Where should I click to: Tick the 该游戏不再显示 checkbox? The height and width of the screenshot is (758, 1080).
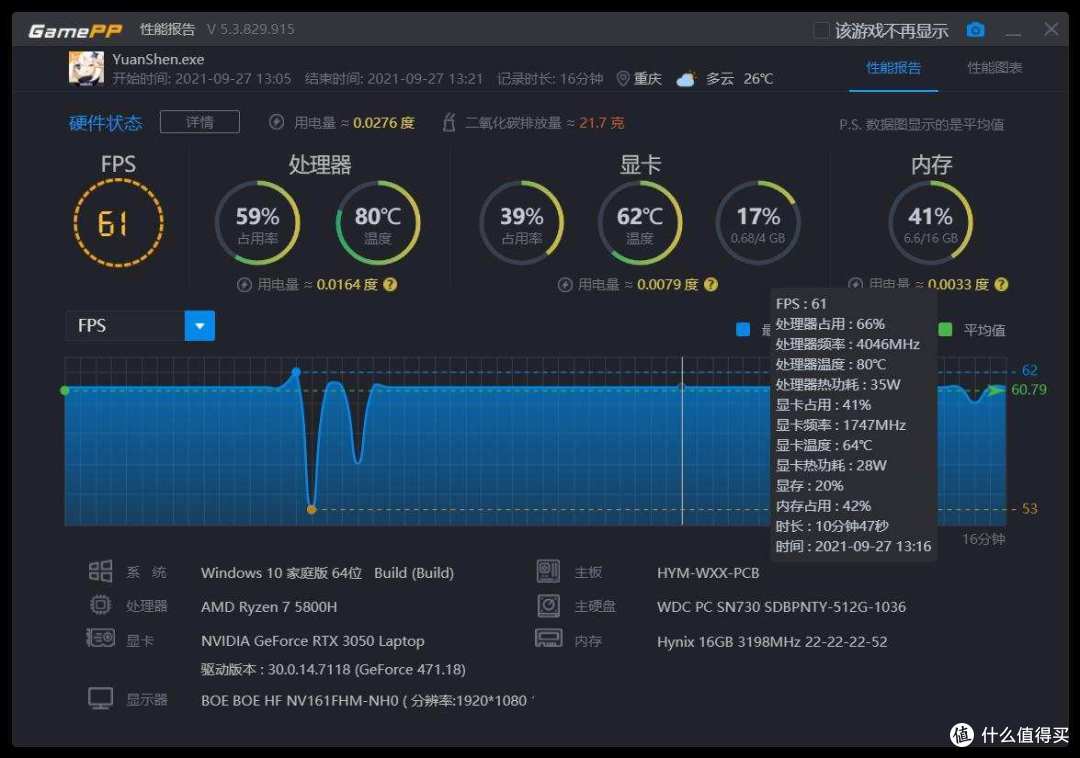coord(820,30)
